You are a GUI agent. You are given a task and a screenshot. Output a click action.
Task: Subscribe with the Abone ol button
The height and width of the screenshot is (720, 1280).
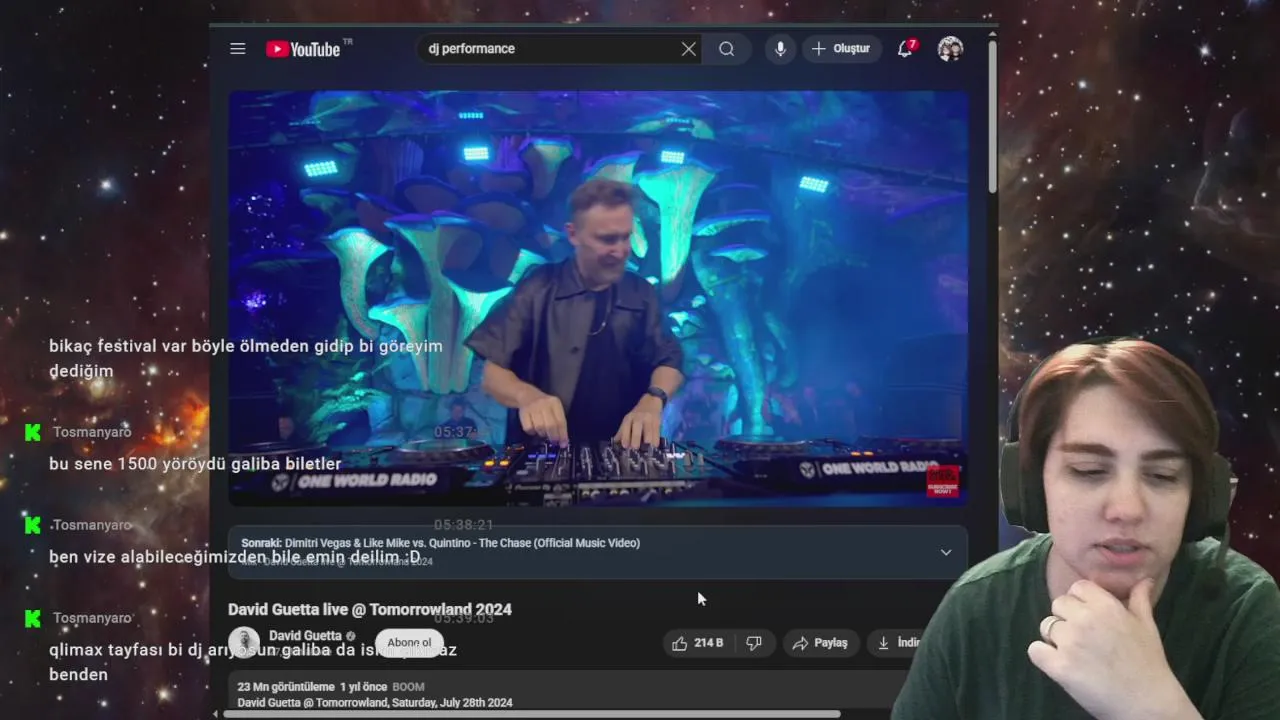pyautogui.click(x=409, y=643)
